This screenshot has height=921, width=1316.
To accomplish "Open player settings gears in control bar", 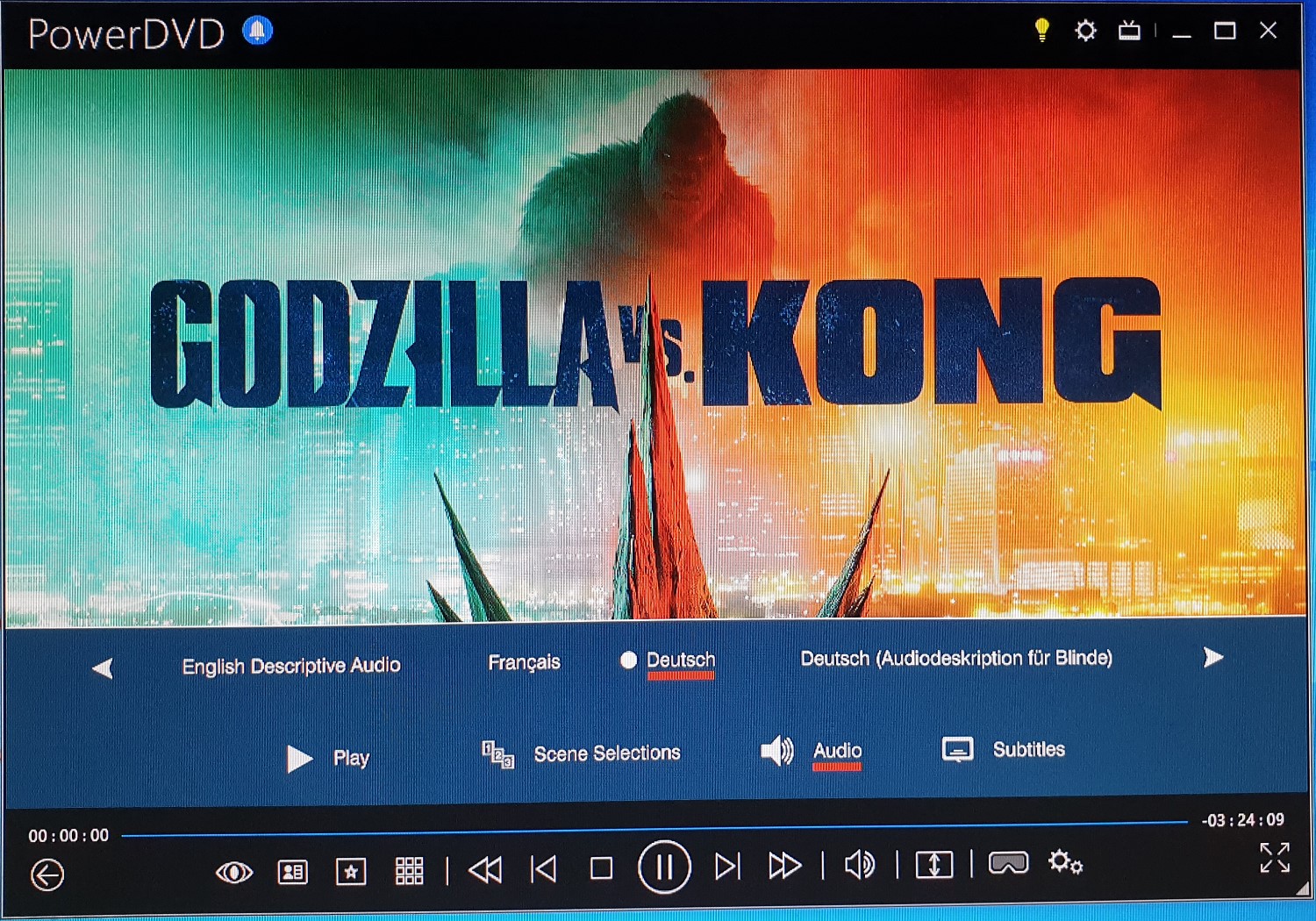I will pyautogui.click(x=1066, y=863).
